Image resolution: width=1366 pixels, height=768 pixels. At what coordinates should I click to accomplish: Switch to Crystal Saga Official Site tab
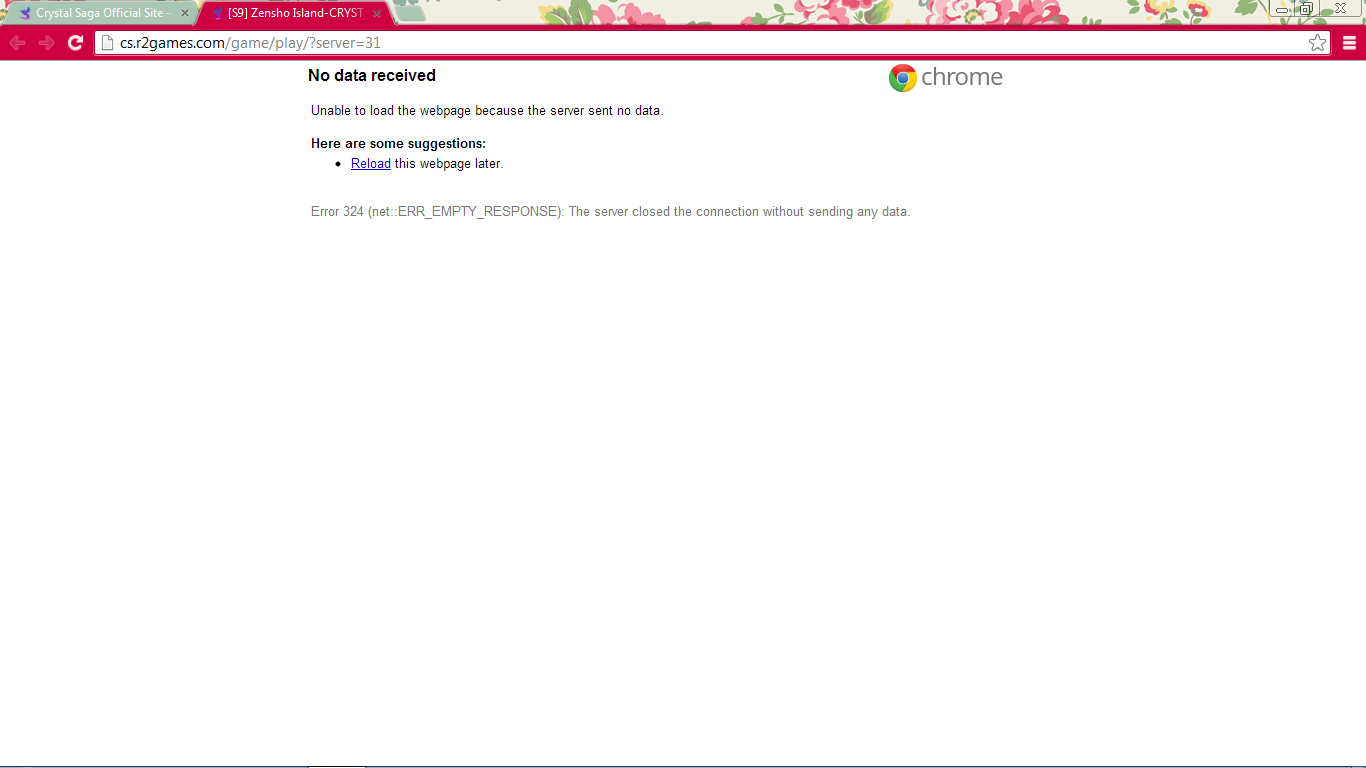coord(99,14)
